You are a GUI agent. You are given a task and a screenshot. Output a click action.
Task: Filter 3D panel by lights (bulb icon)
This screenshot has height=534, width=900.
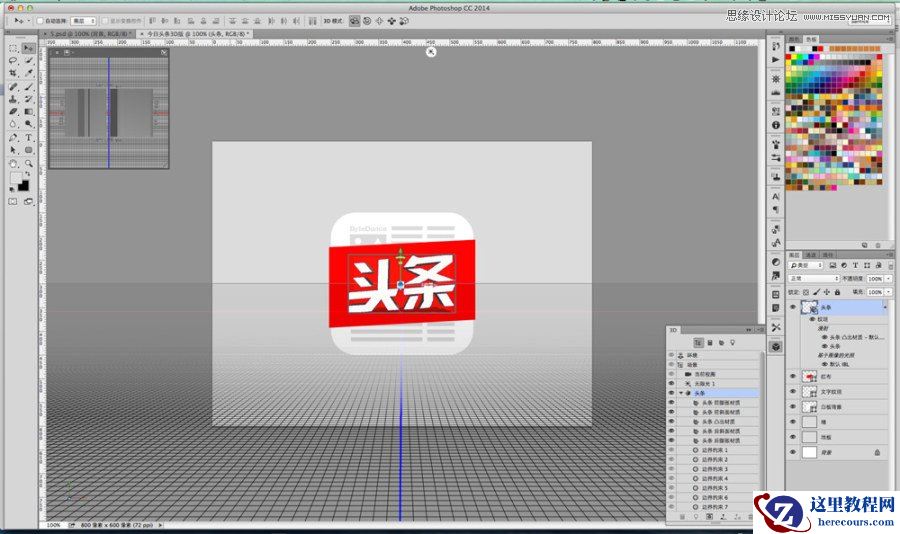click(732, 343)
